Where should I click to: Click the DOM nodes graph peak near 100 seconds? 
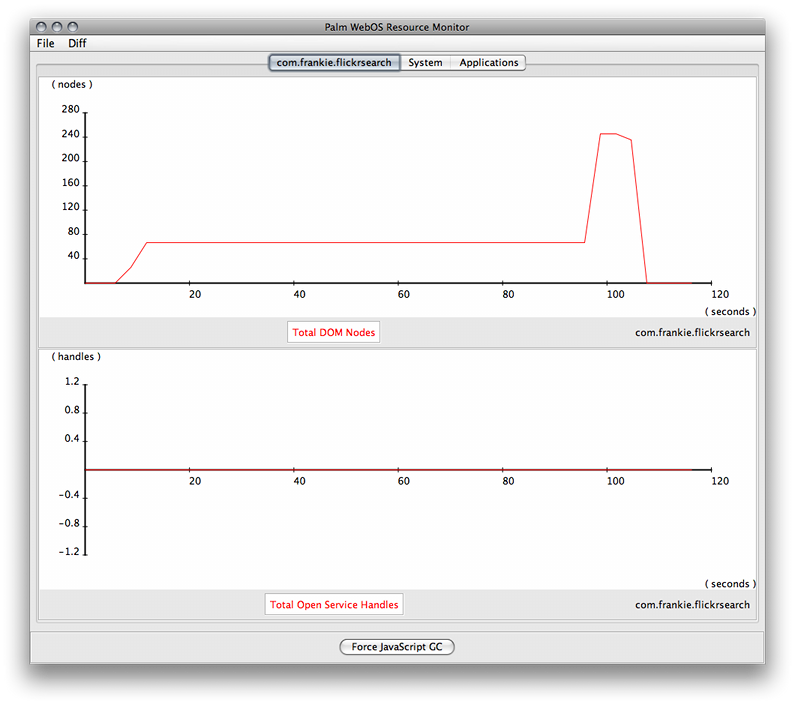pos(608,134)
